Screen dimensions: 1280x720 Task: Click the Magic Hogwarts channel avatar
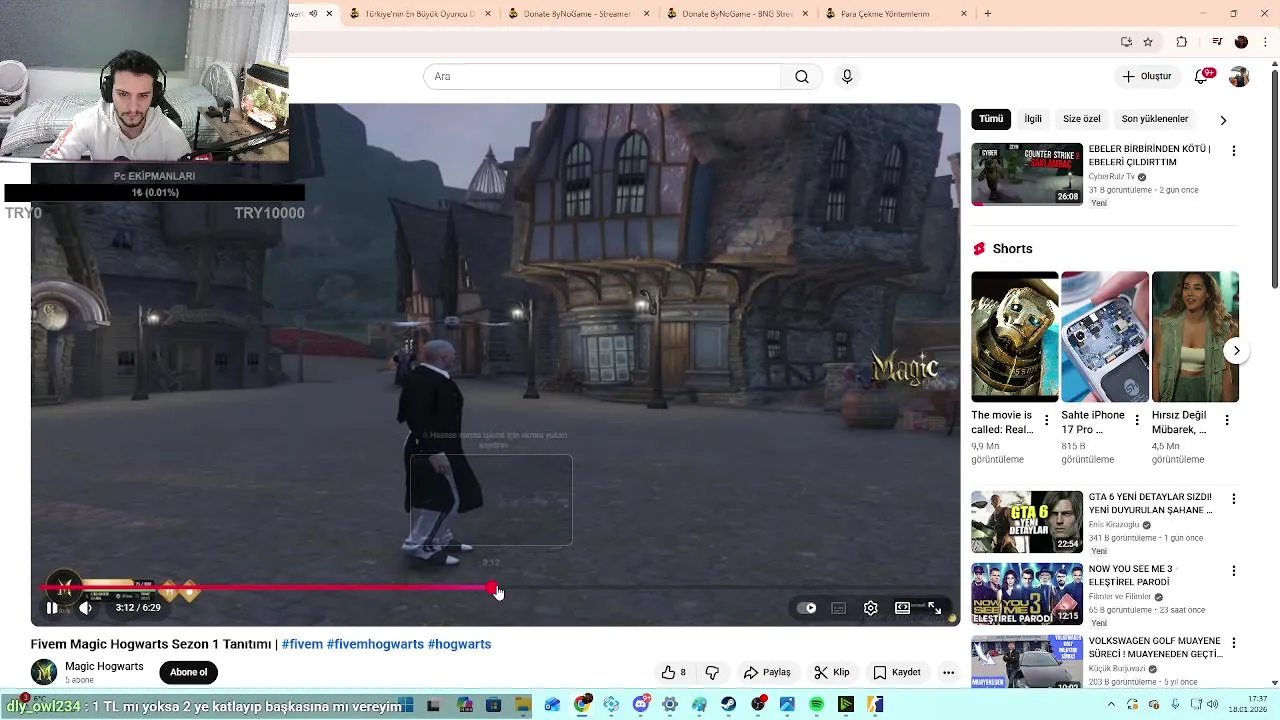pyautogui.click(x=43, y=672)
